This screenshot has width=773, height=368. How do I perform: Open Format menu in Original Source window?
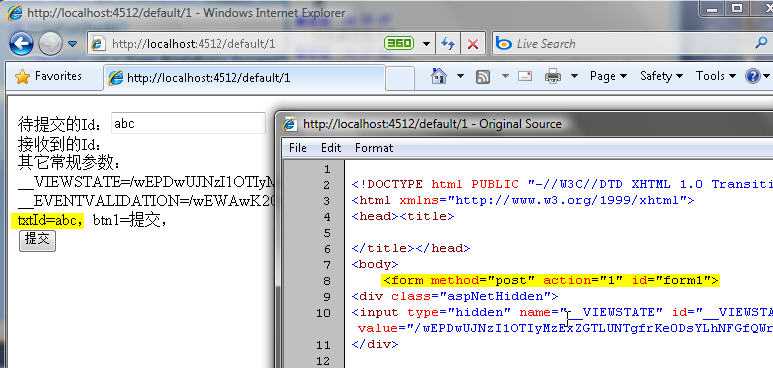click(374, 148)
